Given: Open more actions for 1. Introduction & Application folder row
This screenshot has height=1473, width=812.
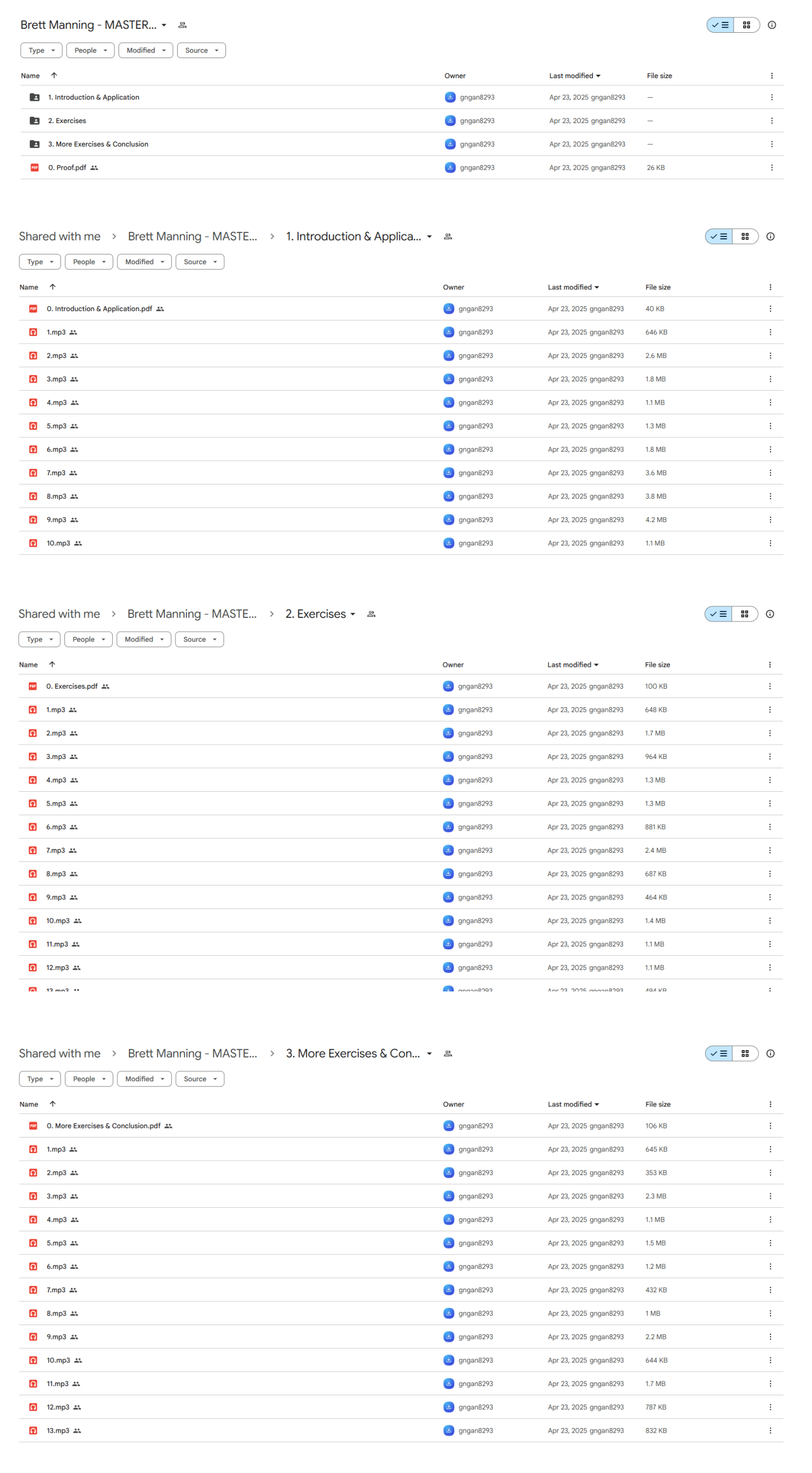Looking at the screenshot, I should click(771, 97).
